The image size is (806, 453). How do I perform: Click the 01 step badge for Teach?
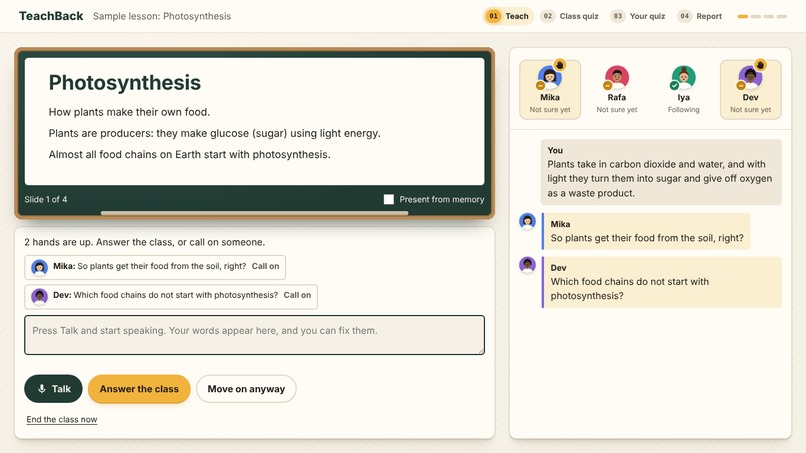click(493, 16)
